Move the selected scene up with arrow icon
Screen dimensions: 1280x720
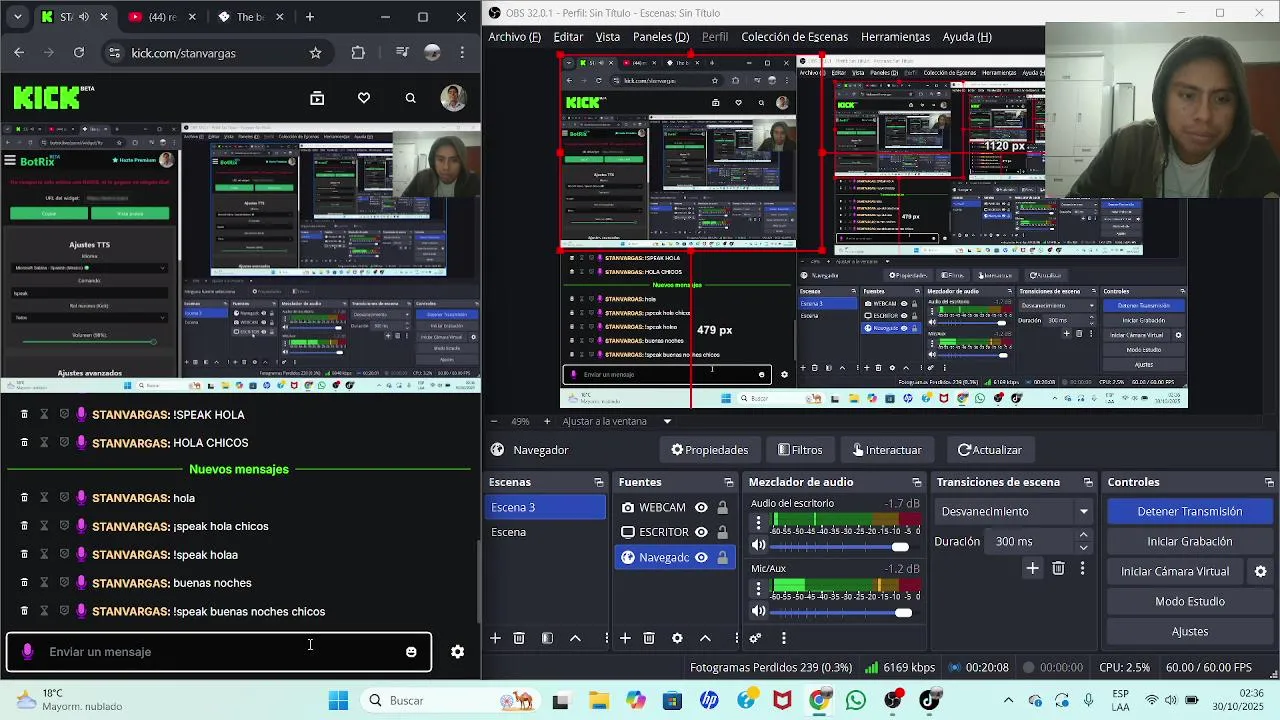575,638
